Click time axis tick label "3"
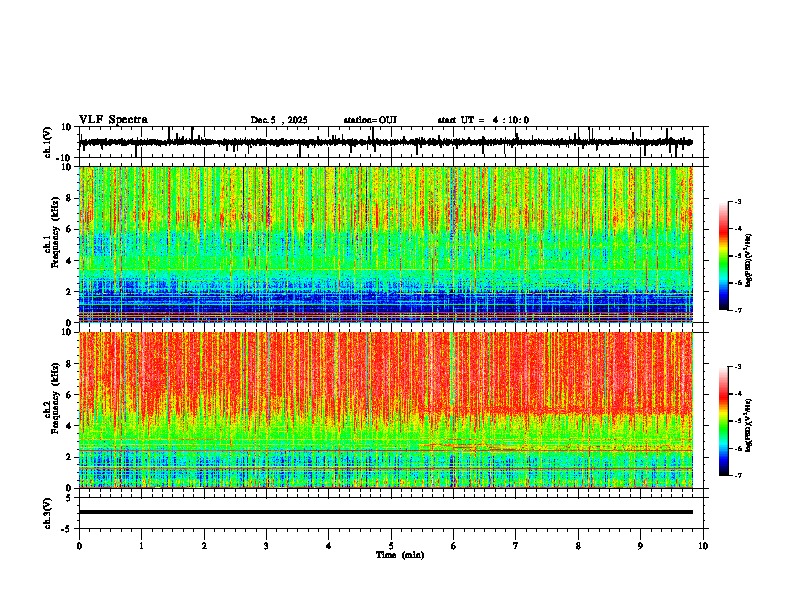Viewport: 792px width, 612px height. pos(266,546)
